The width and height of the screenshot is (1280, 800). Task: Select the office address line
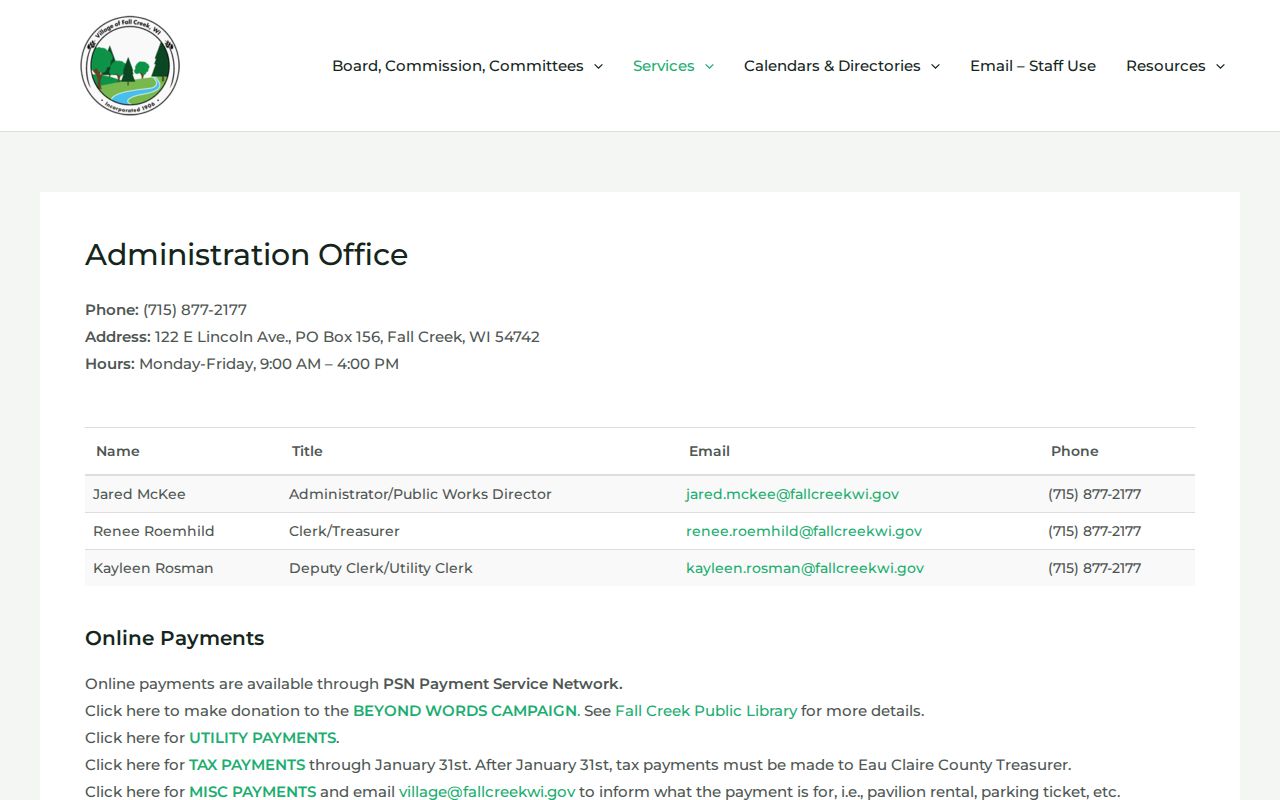[x=312, y=337]
